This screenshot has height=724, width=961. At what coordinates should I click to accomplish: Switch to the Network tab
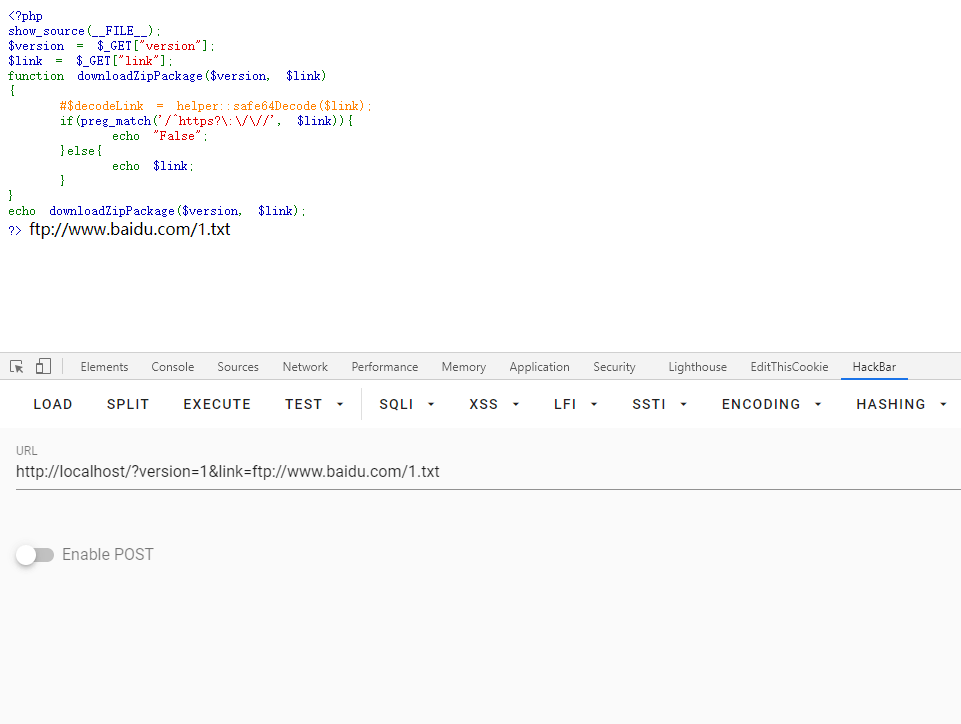pyautogui.click(x=305, y=367)
